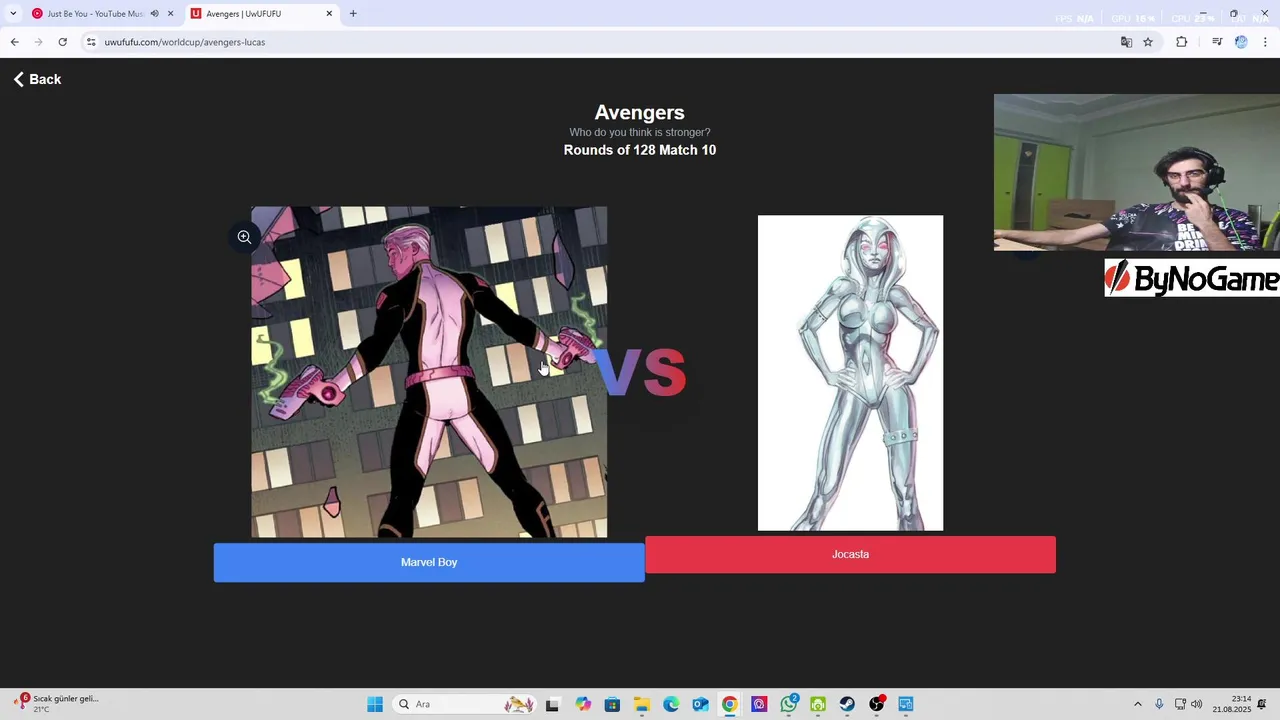Screen dimensions: 1280x720
Task: Open Task View from the taskbar
Action: click(552, 704)
